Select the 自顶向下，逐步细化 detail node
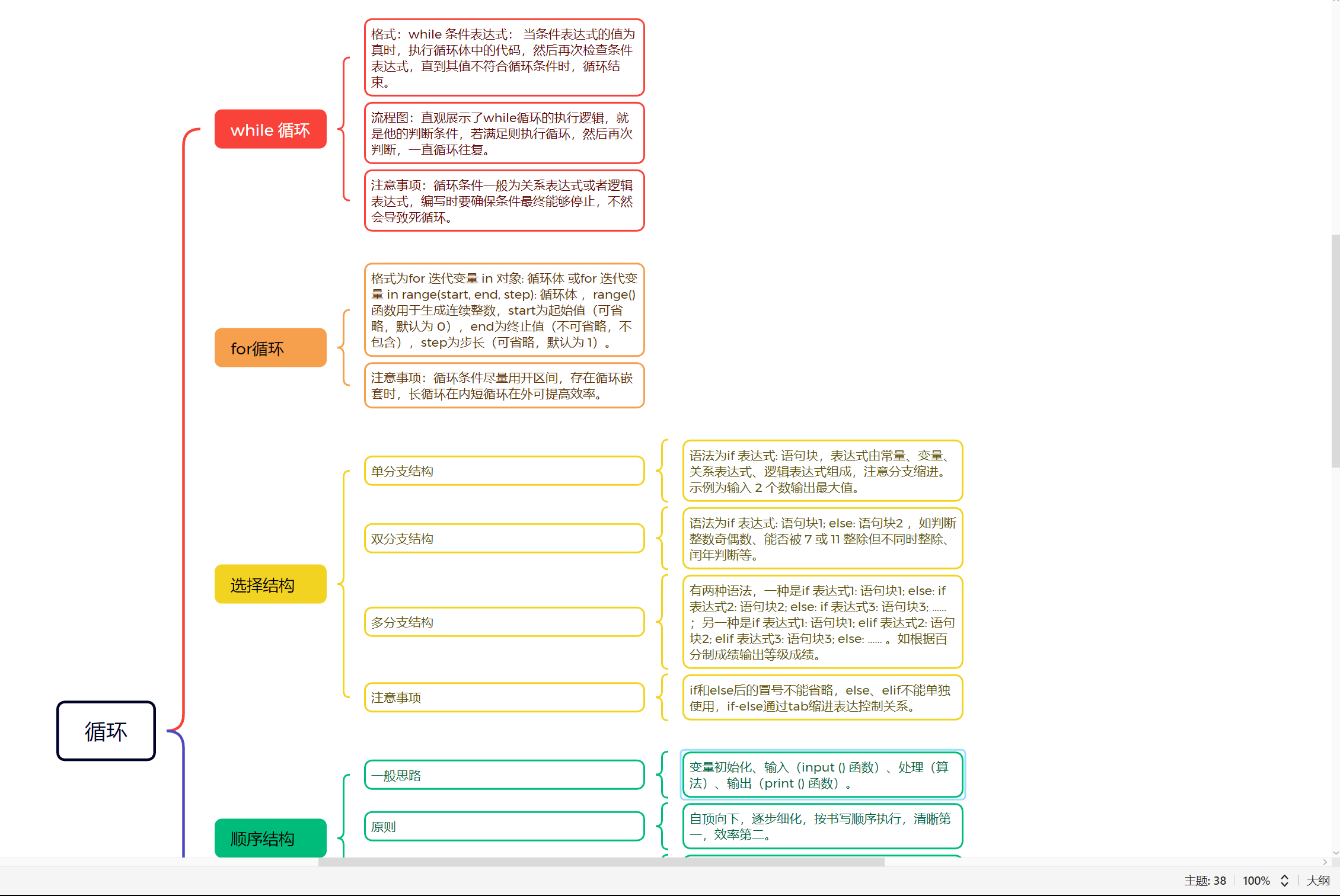The height and width of the screenshot is (896, 1340). point(823,827)
